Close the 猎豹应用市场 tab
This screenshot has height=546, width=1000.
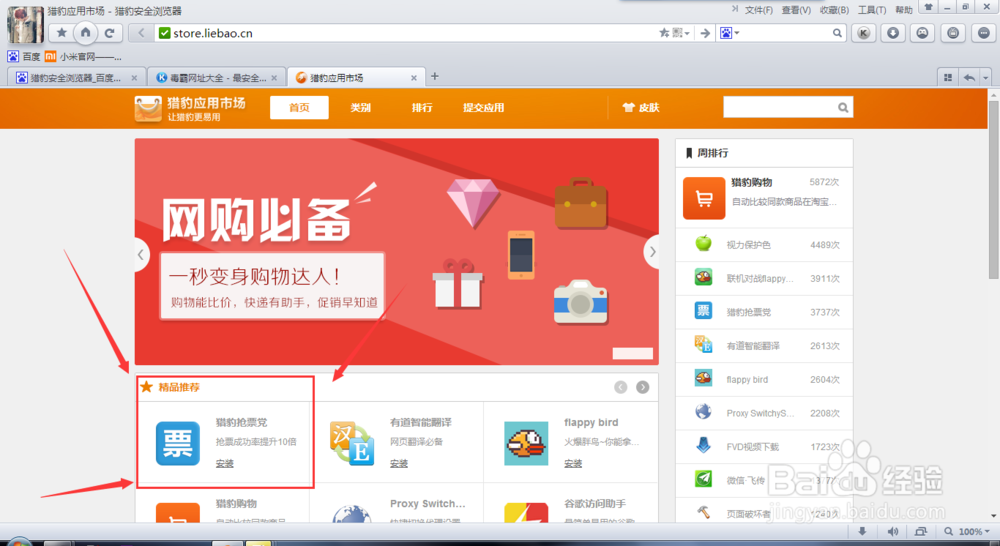[413, 78]
